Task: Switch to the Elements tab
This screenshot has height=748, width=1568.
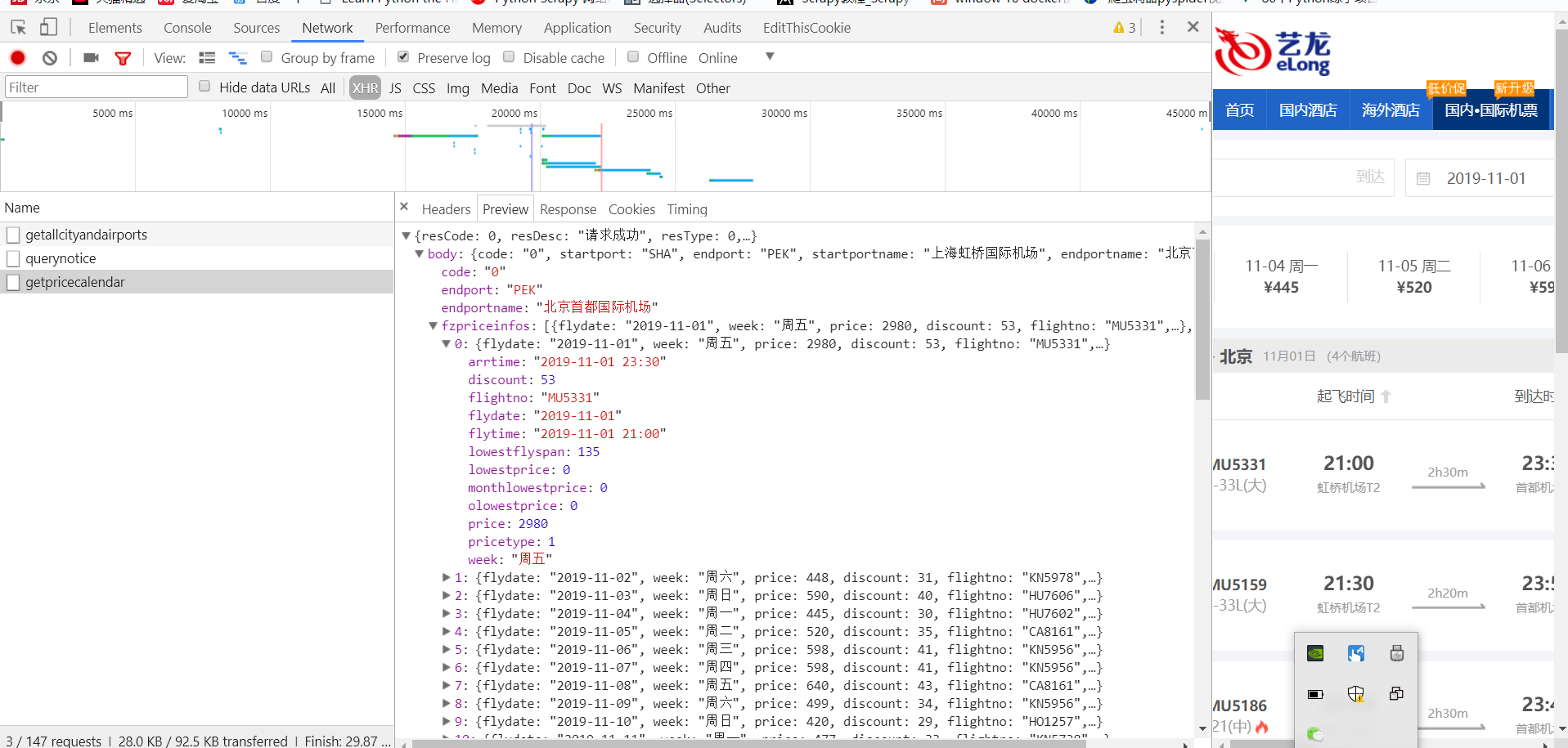Action: pyautogui.click(x=115, y=28)
